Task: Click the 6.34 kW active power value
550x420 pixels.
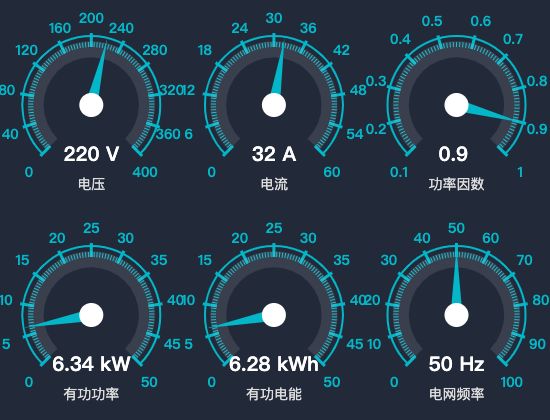Action: tap(91, 364)
